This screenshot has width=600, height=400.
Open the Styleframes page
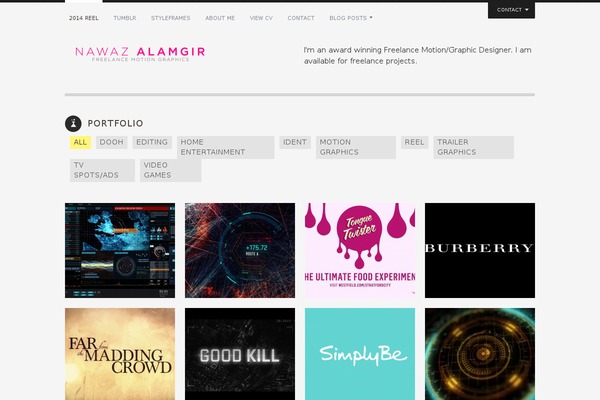point(171,18)
